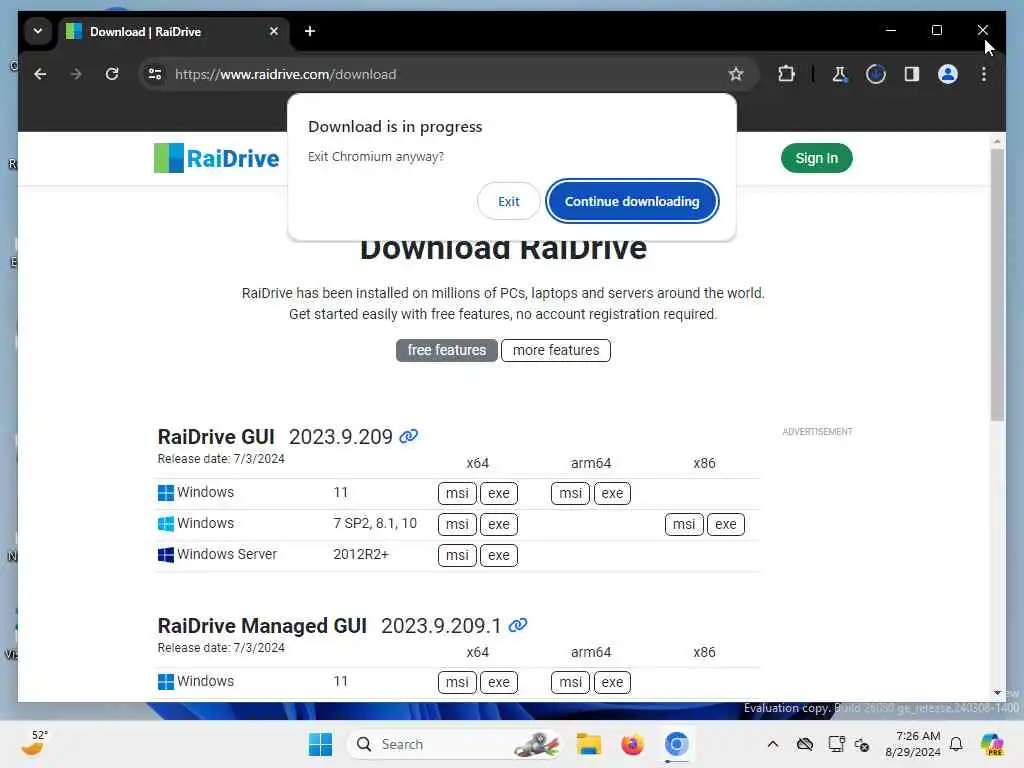Download RaiDrive GUI Windows 11 arm64 exe
The height and width of the screenshot is (768, 1024).
612,493
